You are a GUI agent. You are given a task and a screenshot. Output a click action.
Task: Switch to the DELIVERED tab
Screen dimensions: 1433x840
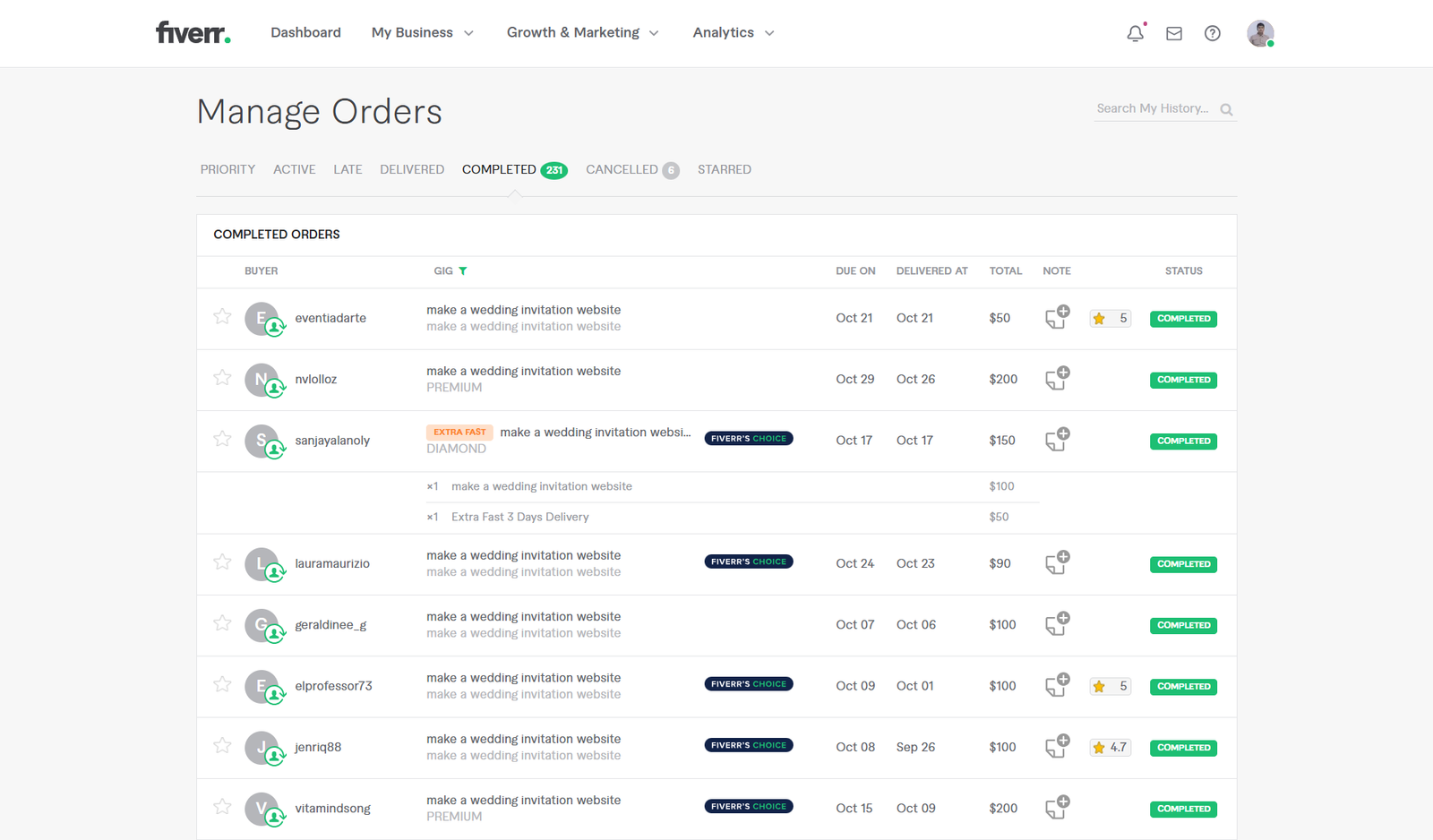coord(411,169)
